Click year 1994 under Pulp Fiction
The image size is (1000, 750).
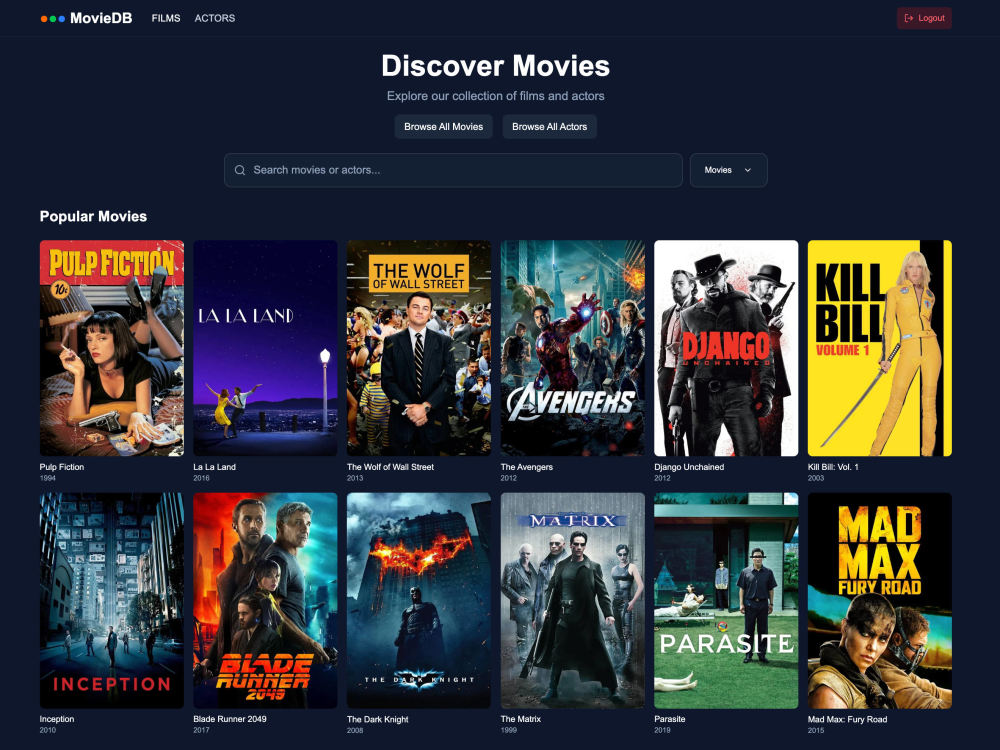[x=48, y=478]
